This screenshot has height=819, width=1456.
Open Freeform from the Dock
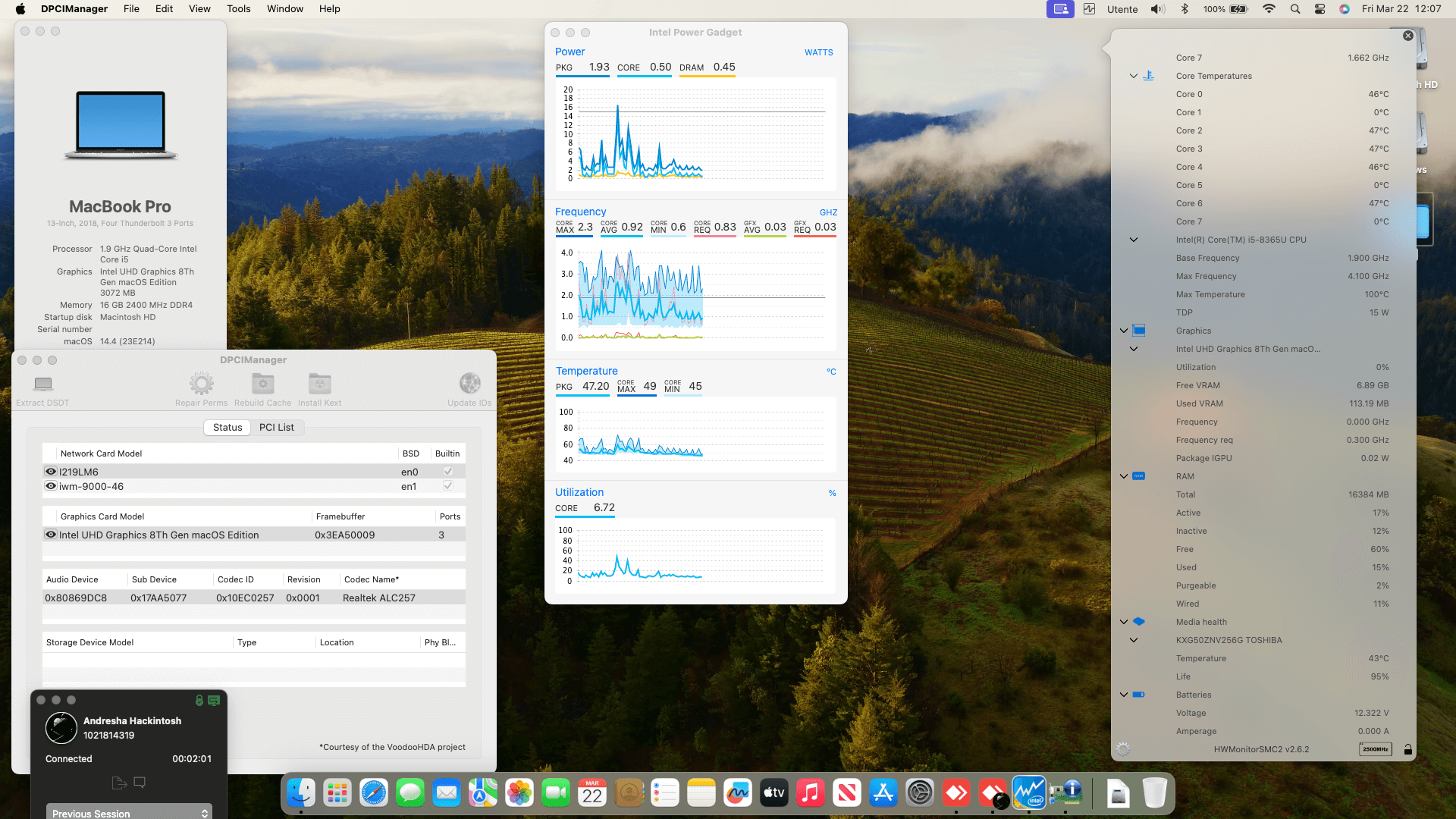738,793
